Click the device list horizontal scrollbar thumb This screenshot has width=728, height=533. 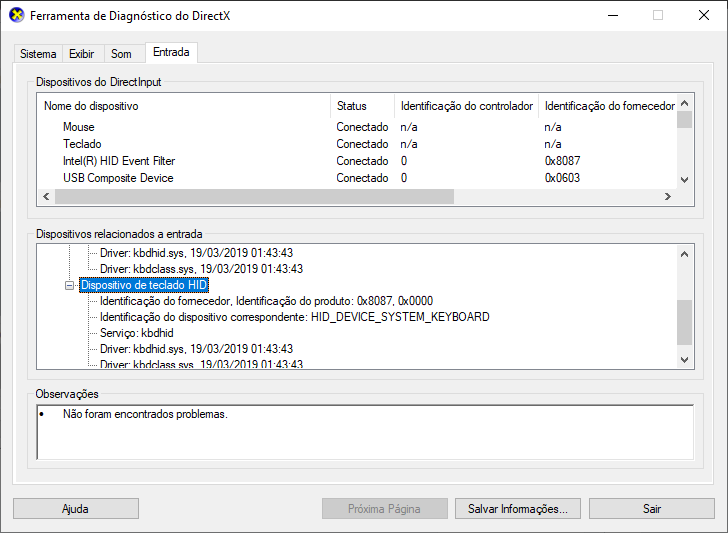[x=254, y=196]
